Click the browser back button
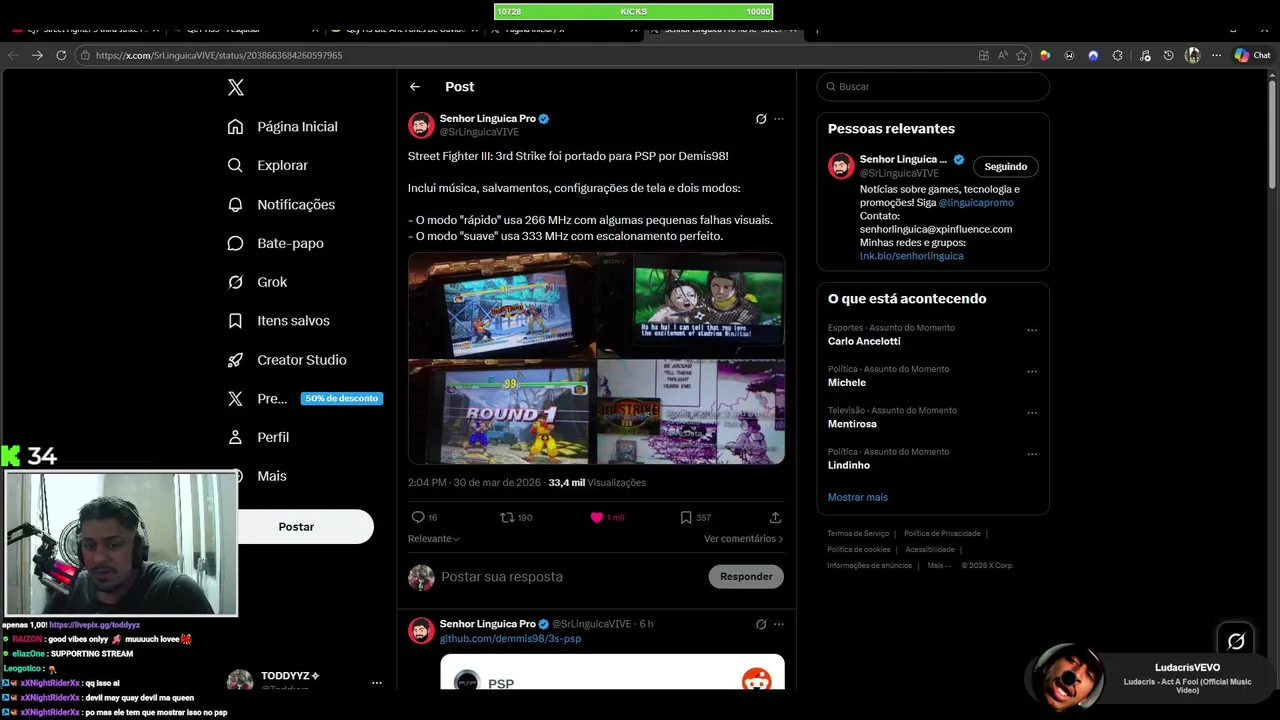The width and height of the screenshot is (1280, 720). 13,55
